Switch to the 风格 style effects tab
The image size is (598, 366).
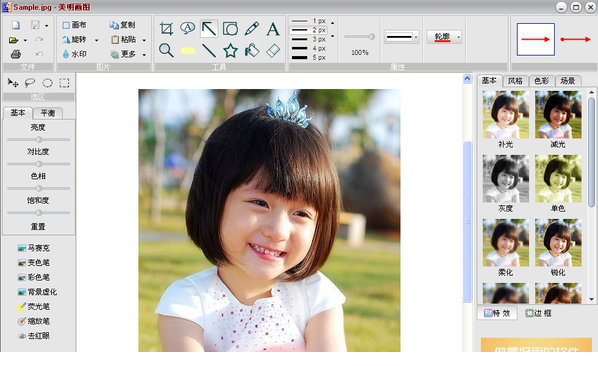coord(515,81)
